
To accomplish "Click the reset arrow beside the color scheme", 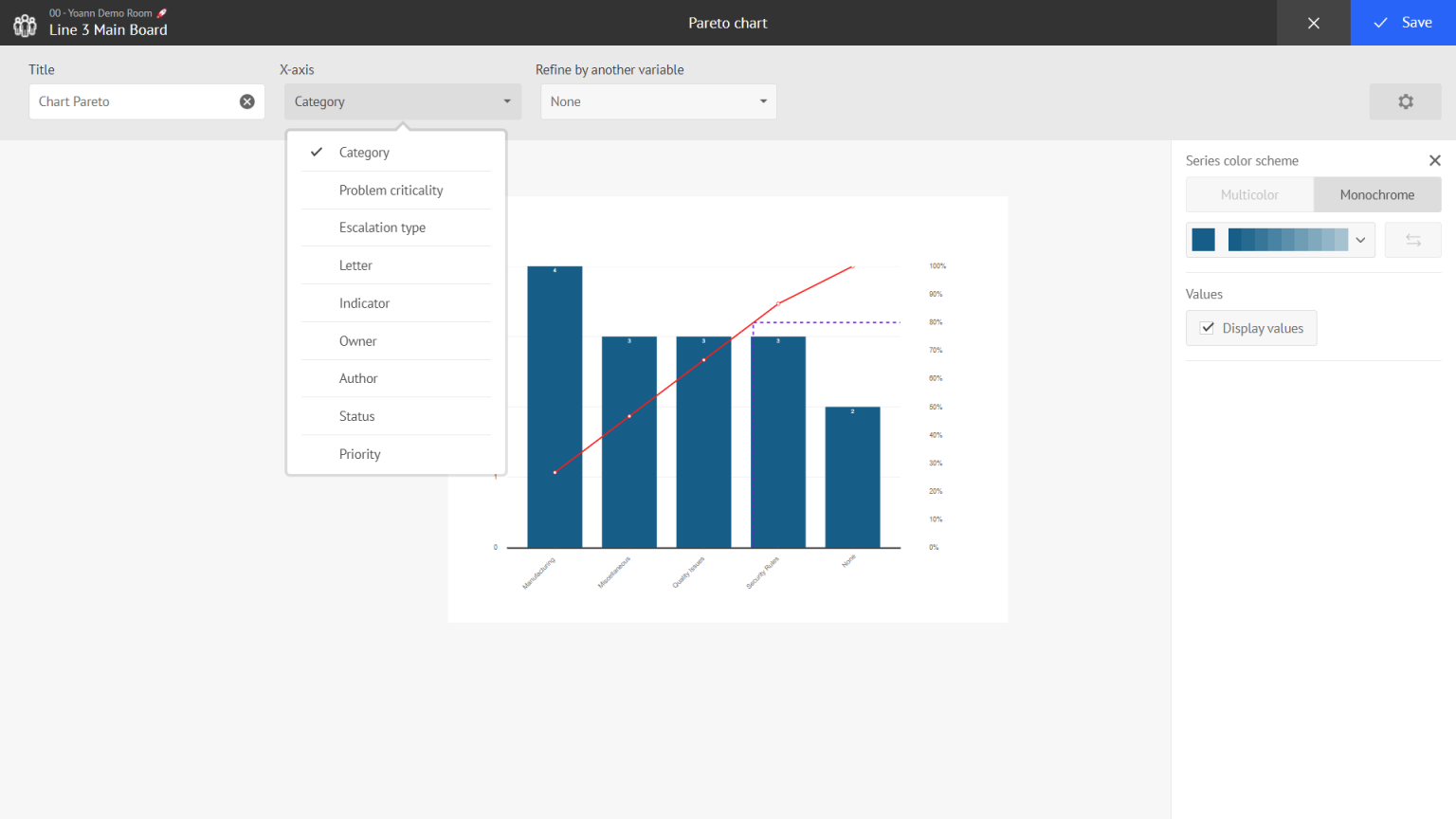I will pyautogui.click(x=1412, y=239).
